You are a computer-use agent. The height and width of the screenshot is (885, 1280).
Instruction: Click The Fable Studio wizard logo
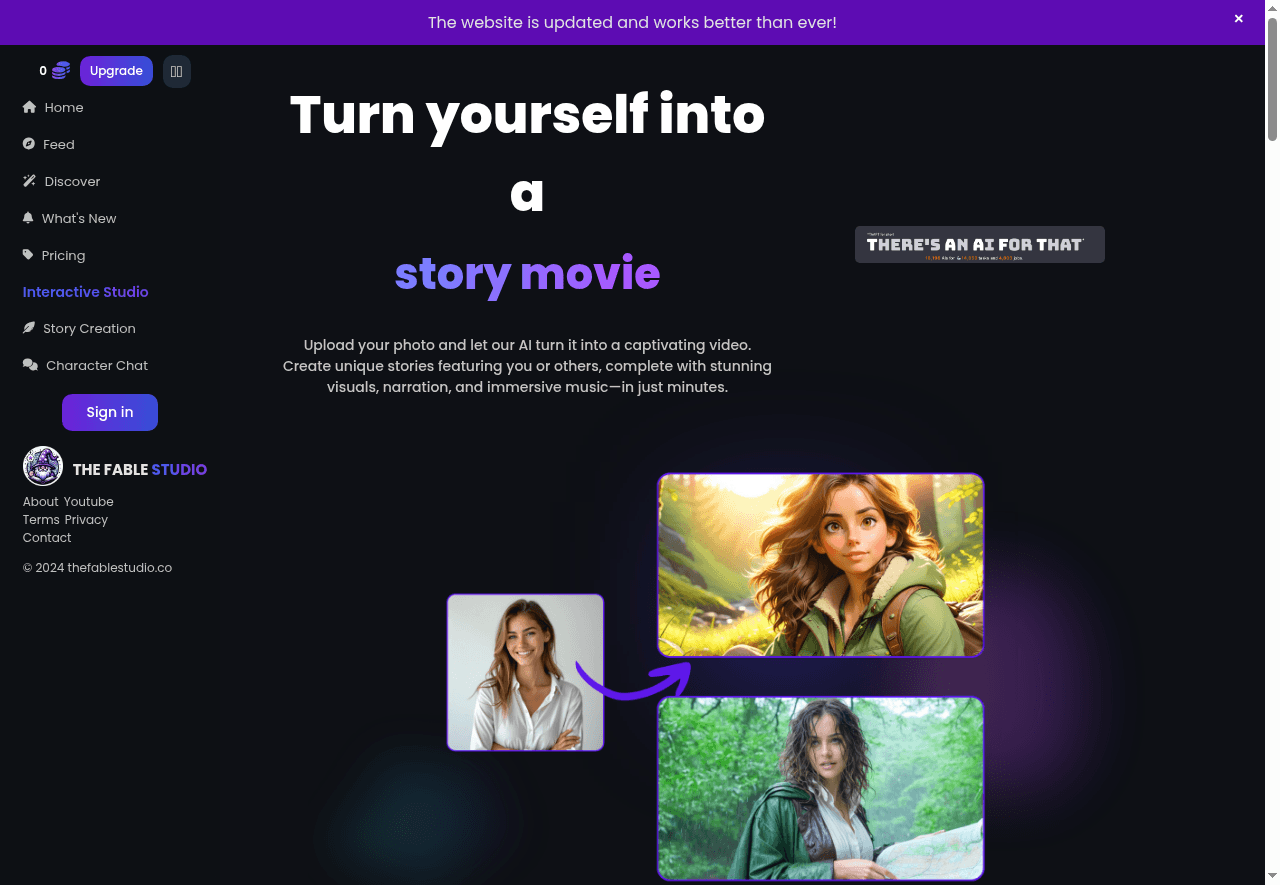[43, 466]
